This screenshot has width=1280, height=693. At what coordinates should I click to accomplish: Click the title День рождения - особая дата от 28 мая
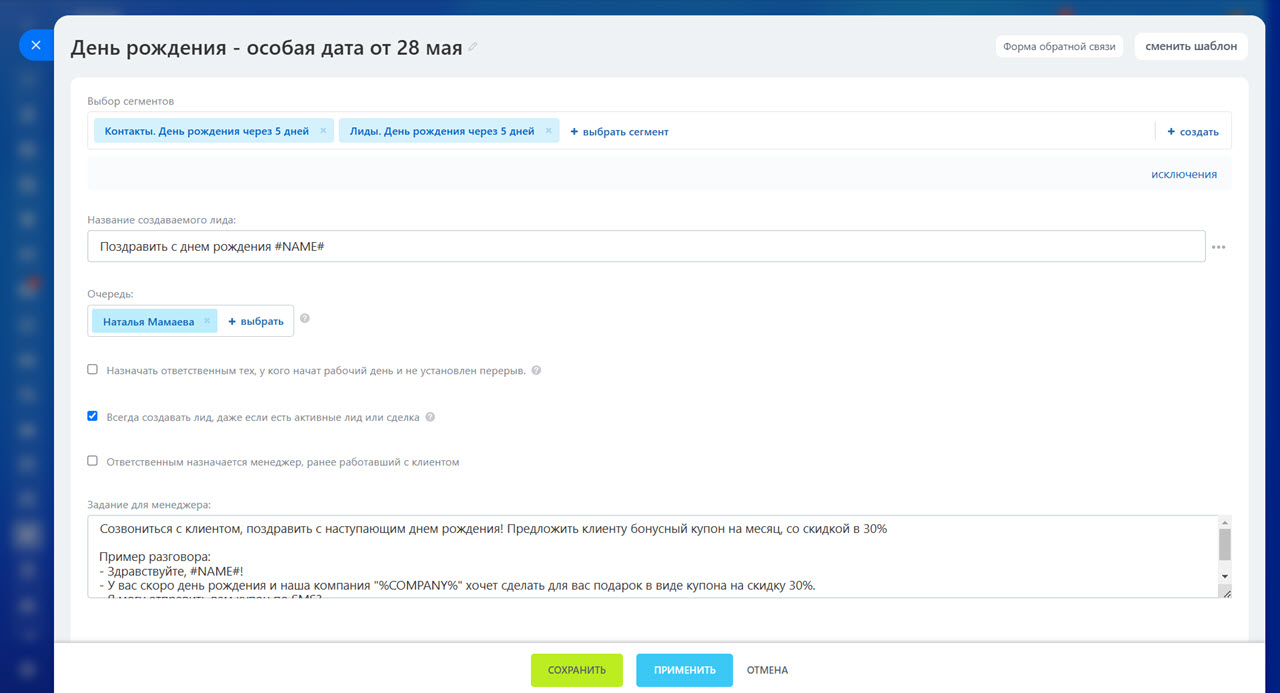tap(266, 46)
